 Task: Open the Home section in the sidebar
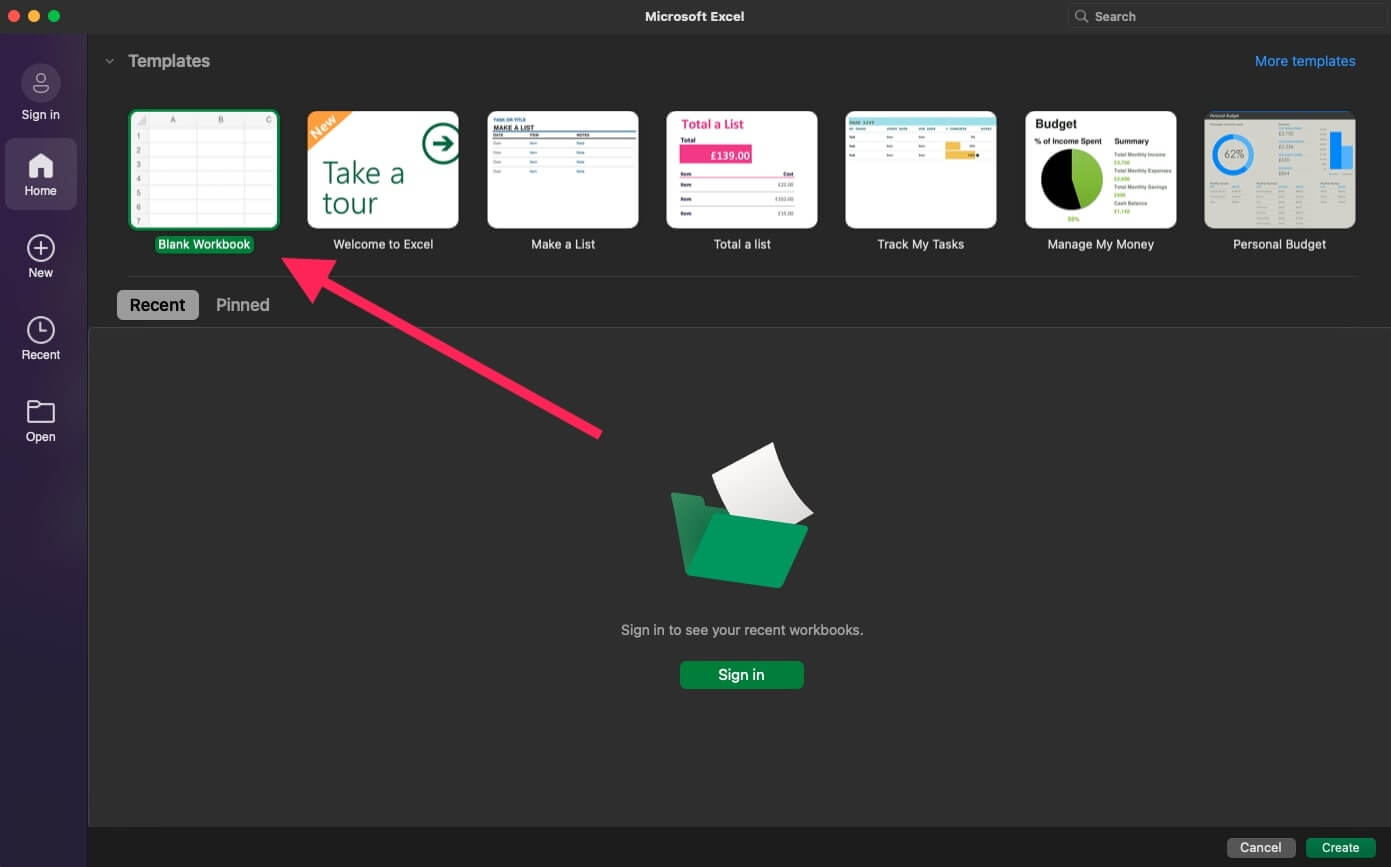pos(40,173)
